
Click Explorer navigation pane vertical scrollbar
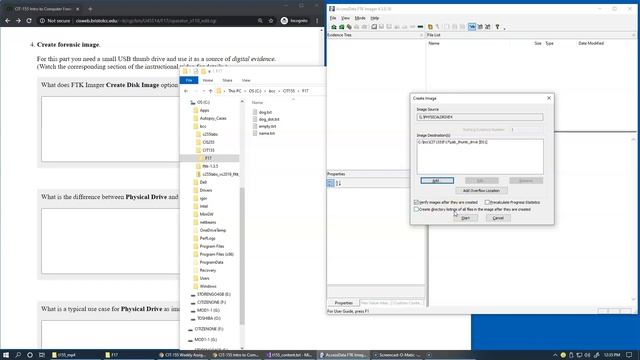click(x=242, y=255)
